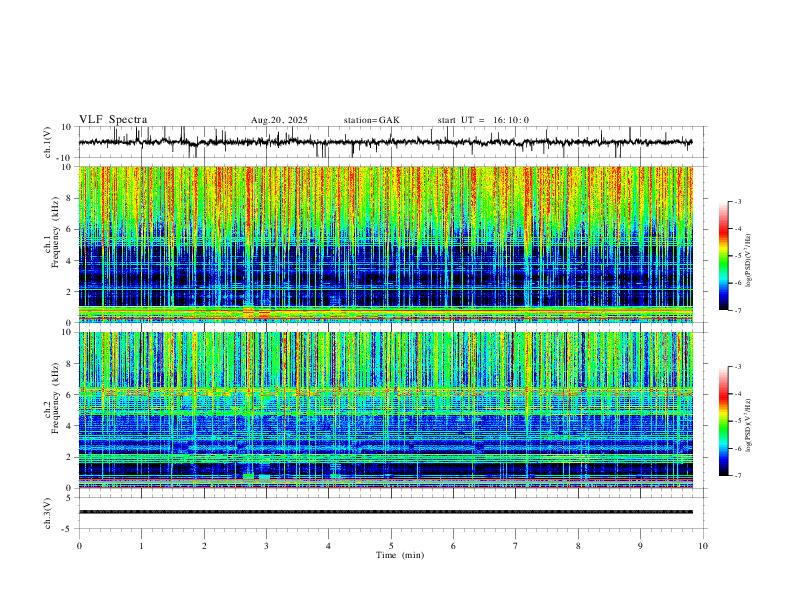Click time axis tick label '10'
Screen dimensions: 792x612
click(x=703, y=546)
